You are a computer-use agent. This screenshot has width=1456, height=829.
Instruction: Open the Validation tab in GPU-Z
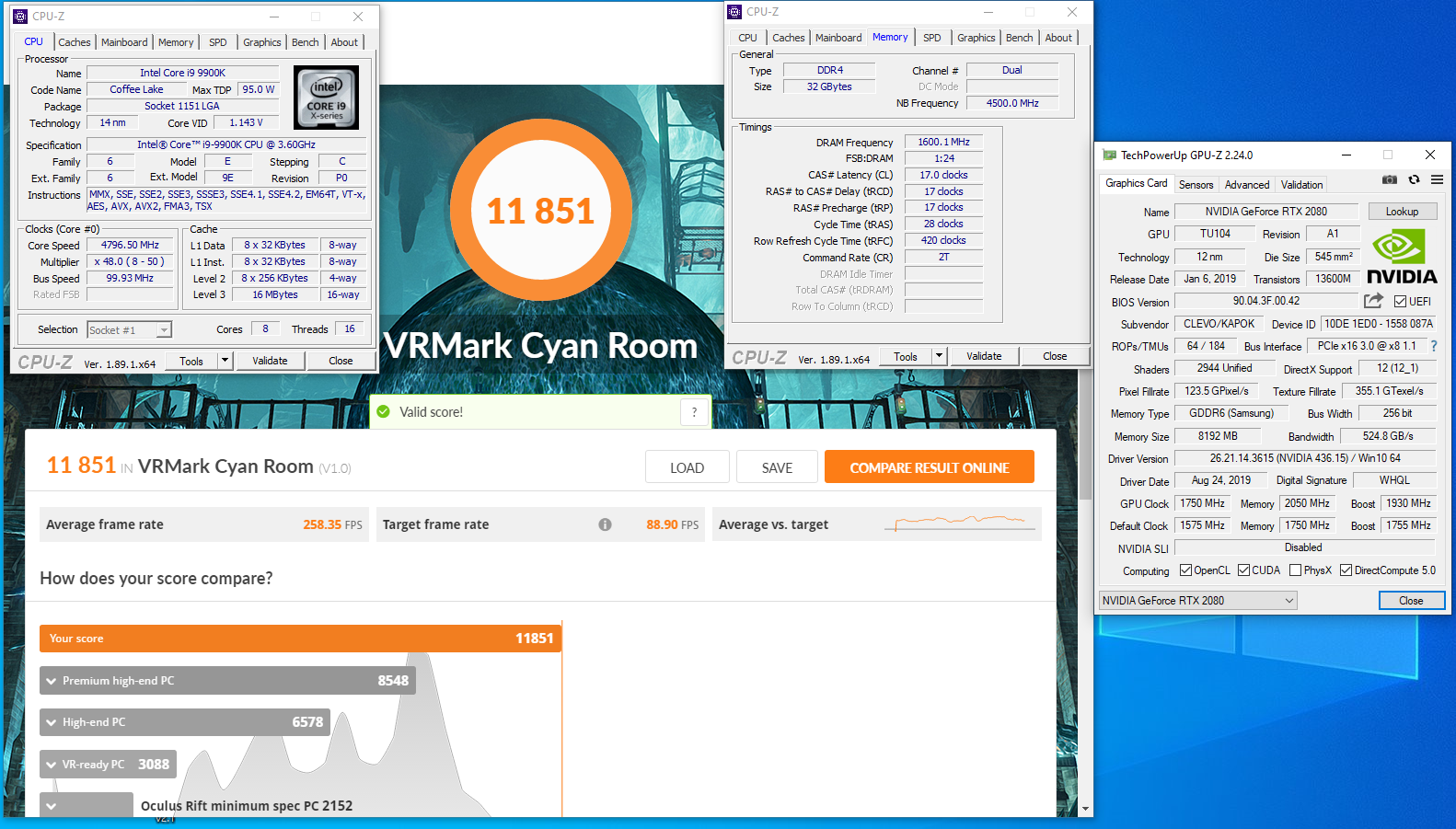(x=1302, y=185)
